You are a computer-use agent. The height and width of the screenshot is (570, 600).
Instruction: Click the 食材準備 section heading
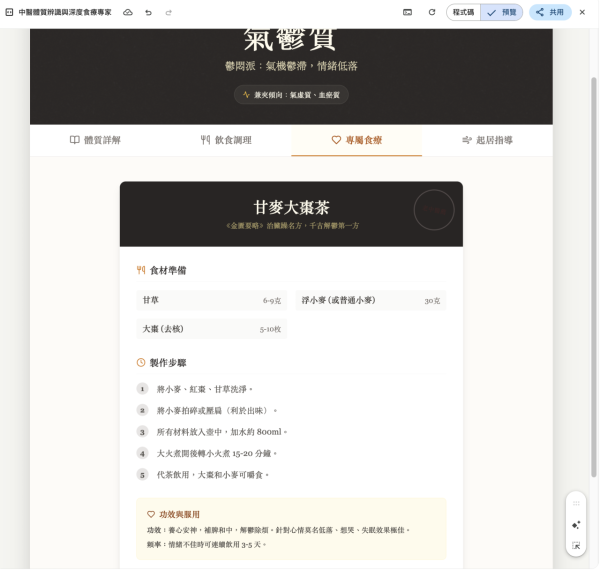[x=168, y=270]
